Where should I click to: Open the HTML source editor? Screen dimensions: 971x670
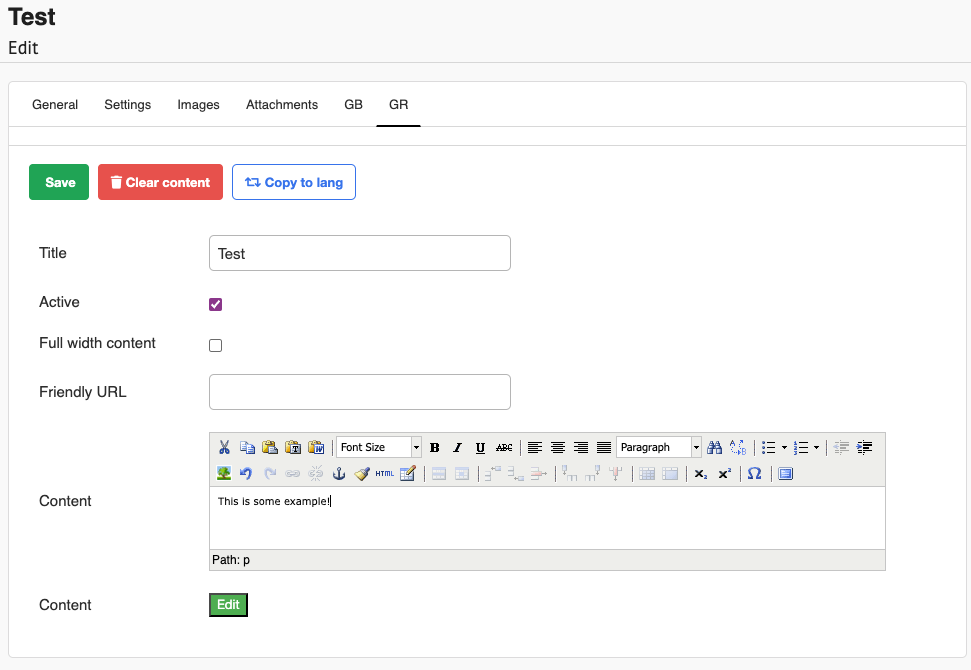tap(385, 473)
